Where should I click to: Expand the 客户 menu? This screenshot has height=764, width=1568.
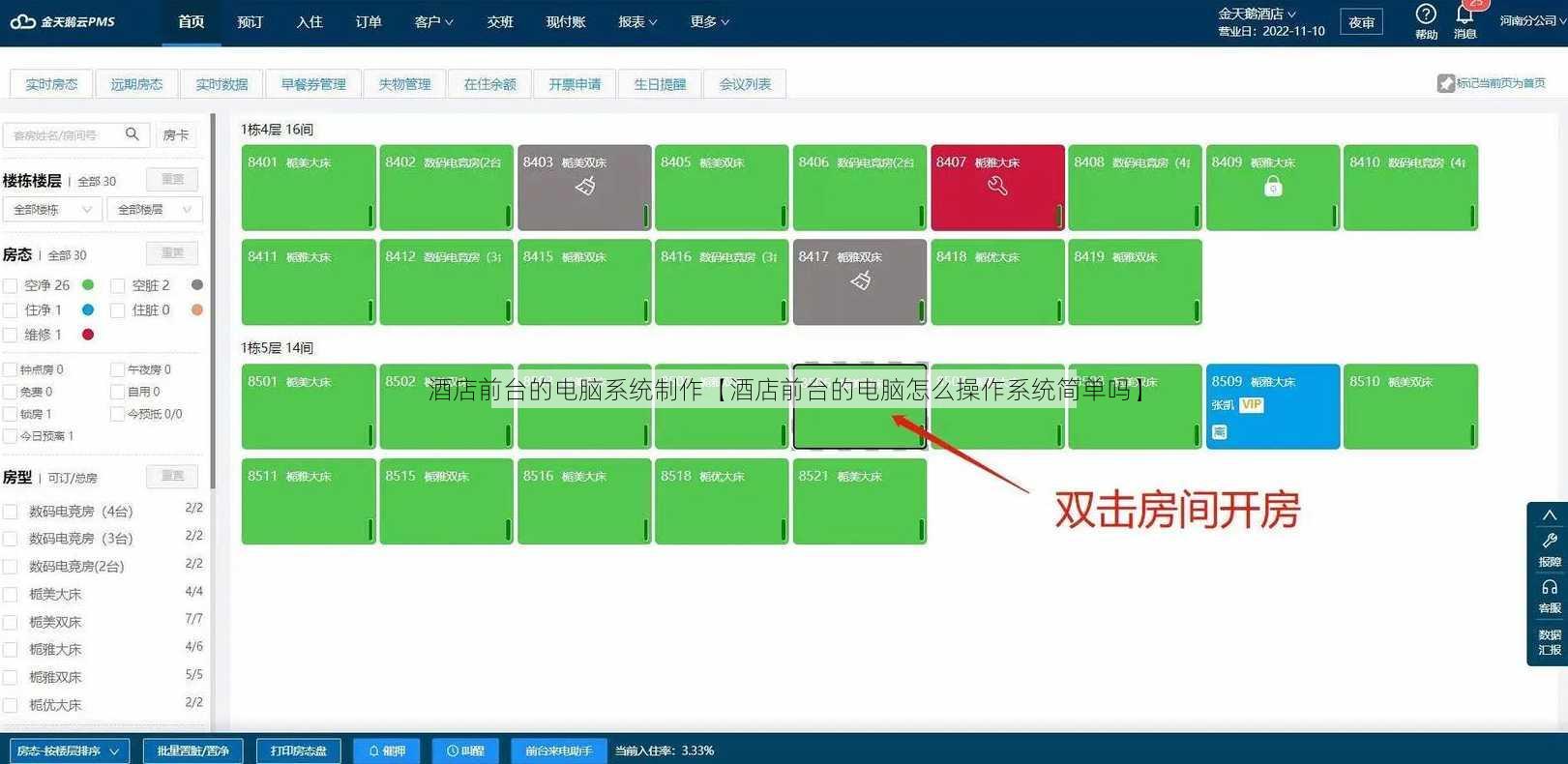[433, 21]
